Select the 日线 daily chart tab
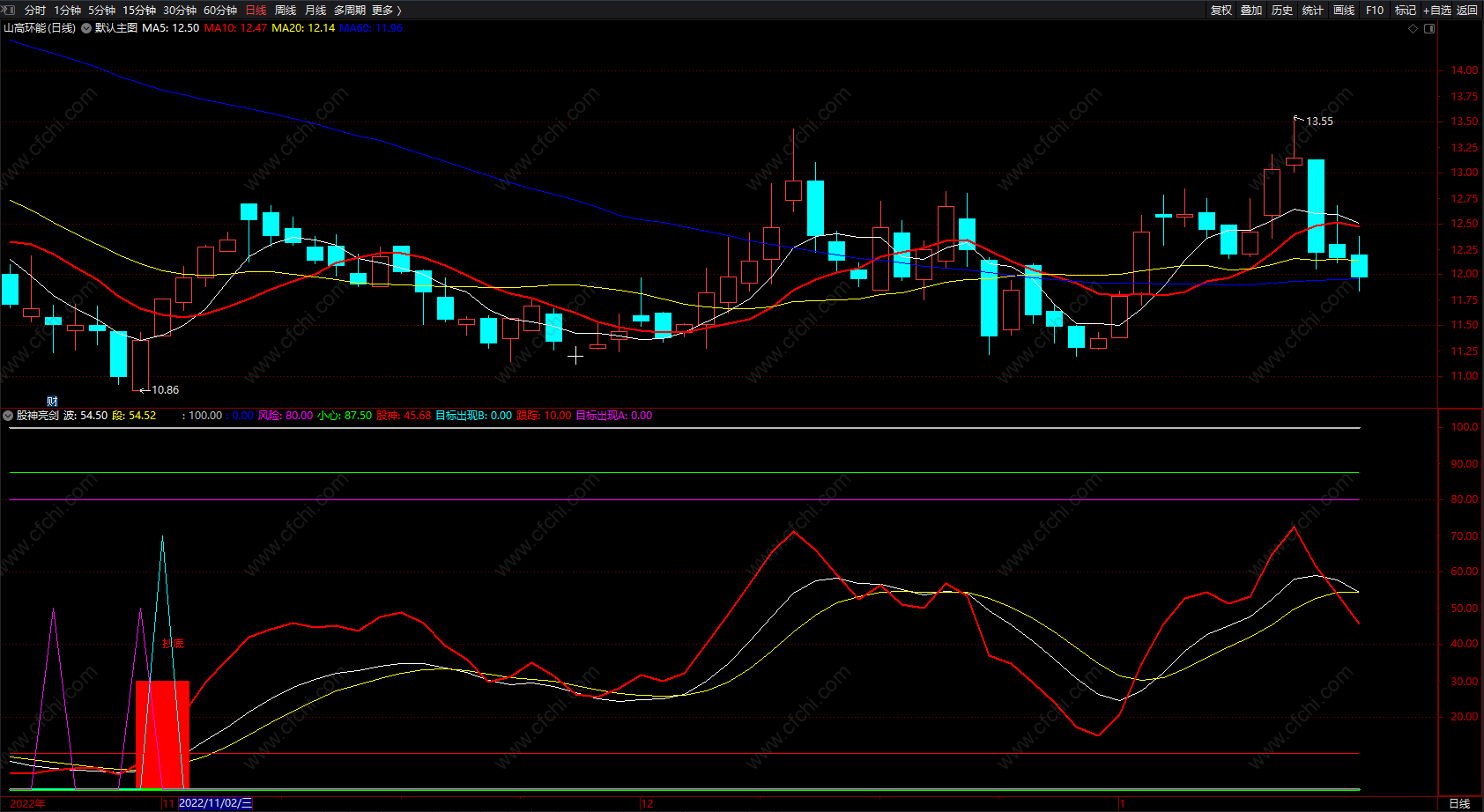This screenshot has height=812, width=1484. [256, 11]
